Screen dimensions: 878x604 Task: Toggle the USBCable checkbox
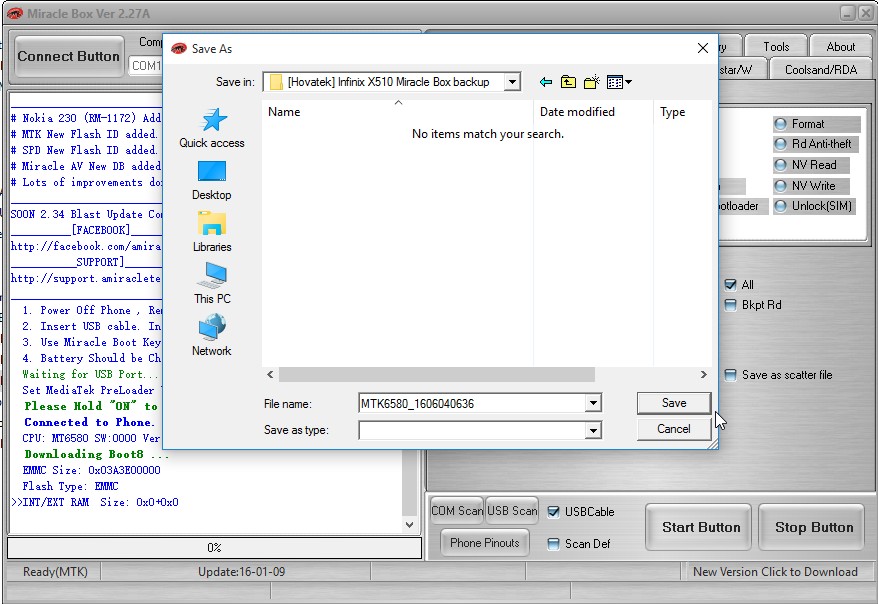tap(553, 512)
